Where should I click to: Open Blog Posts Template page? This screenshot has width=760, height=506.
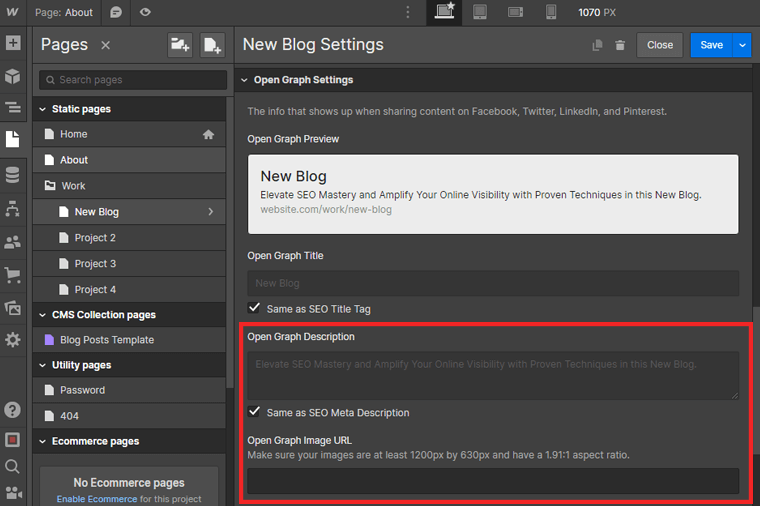click(129, 340)
